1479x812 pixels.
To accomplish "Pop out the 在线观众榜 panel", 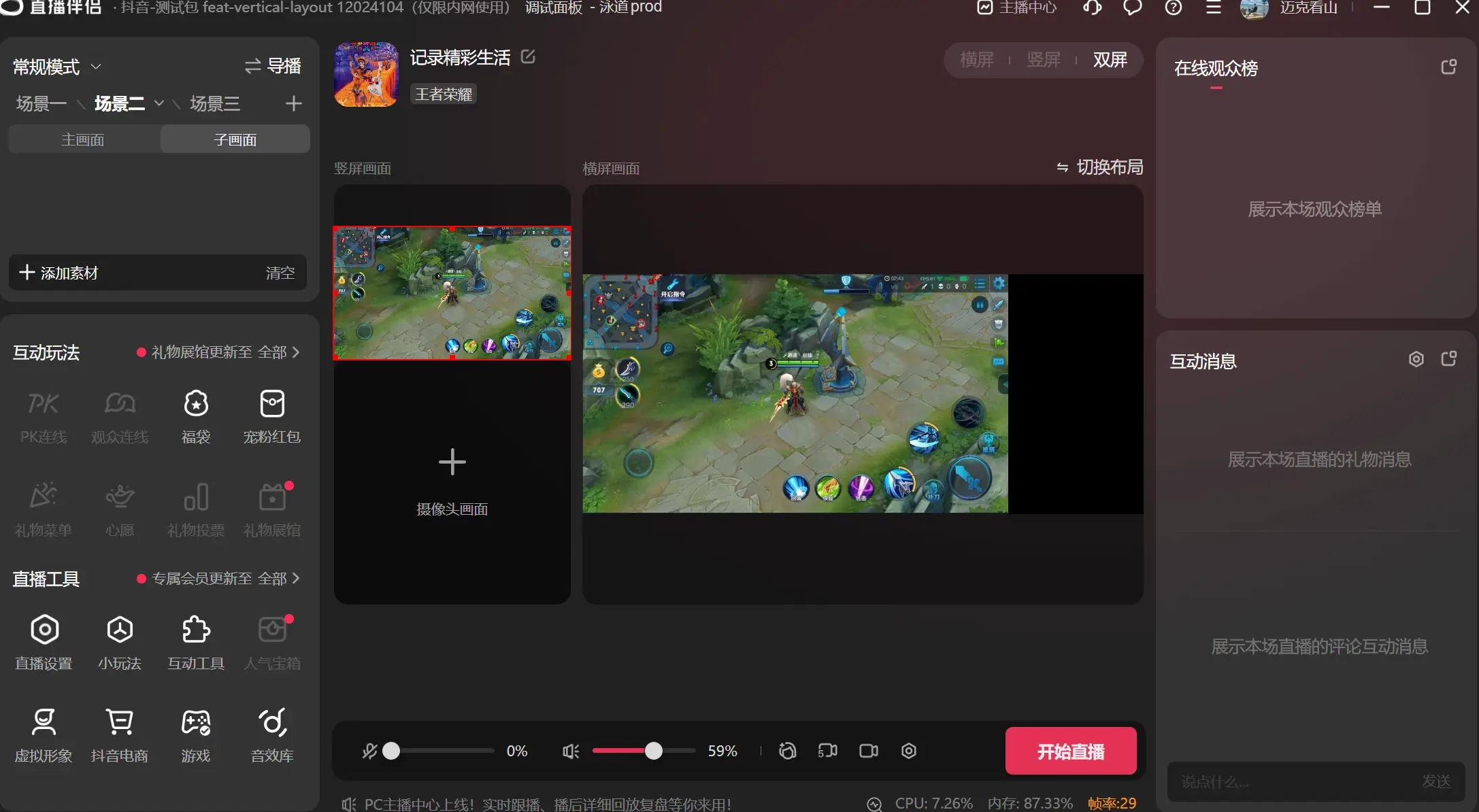I will 1449,67.
